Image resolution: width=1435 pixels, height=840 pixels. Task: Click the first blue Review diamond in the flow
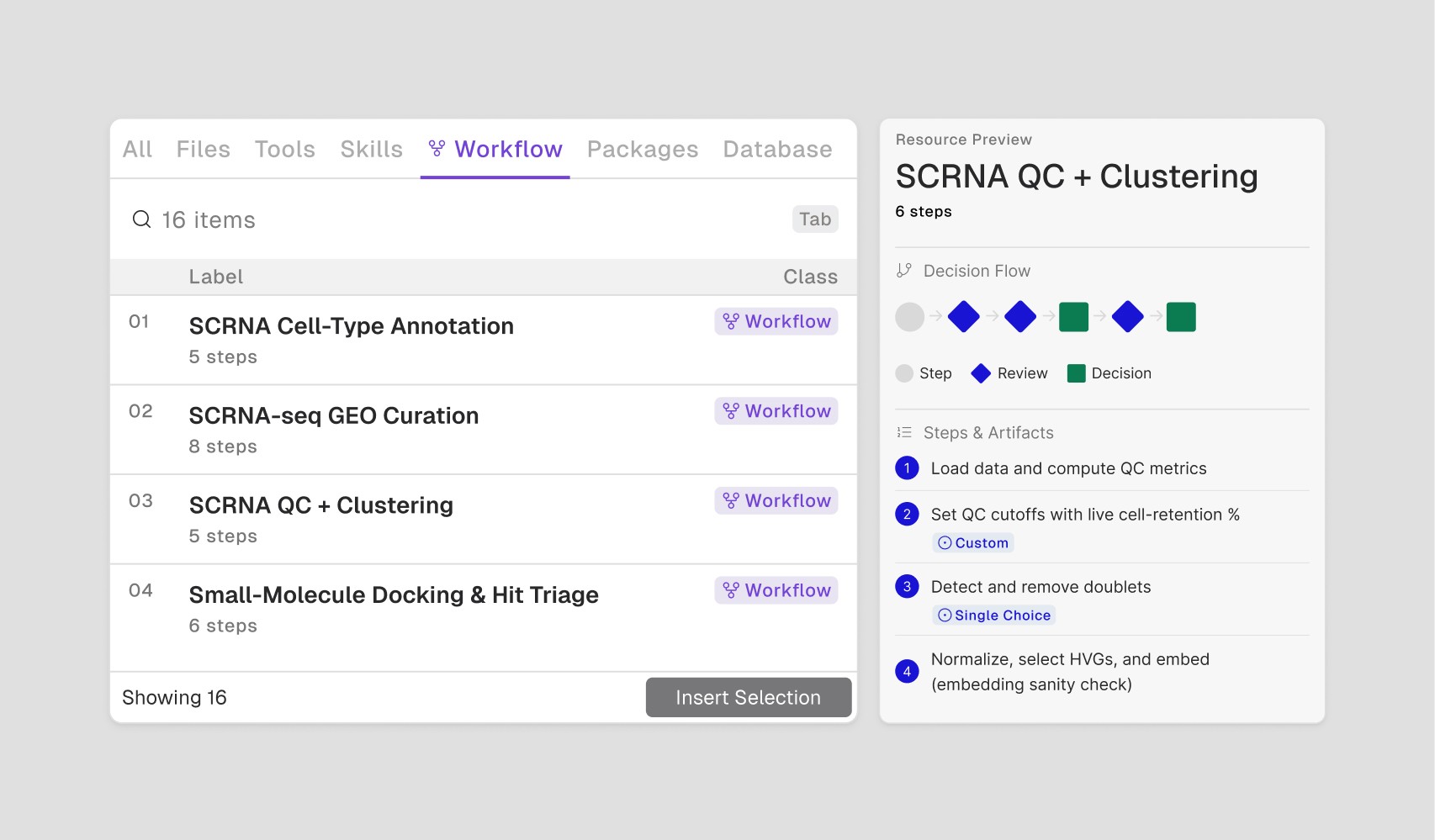pyautogui.click(x=964, y=317)
